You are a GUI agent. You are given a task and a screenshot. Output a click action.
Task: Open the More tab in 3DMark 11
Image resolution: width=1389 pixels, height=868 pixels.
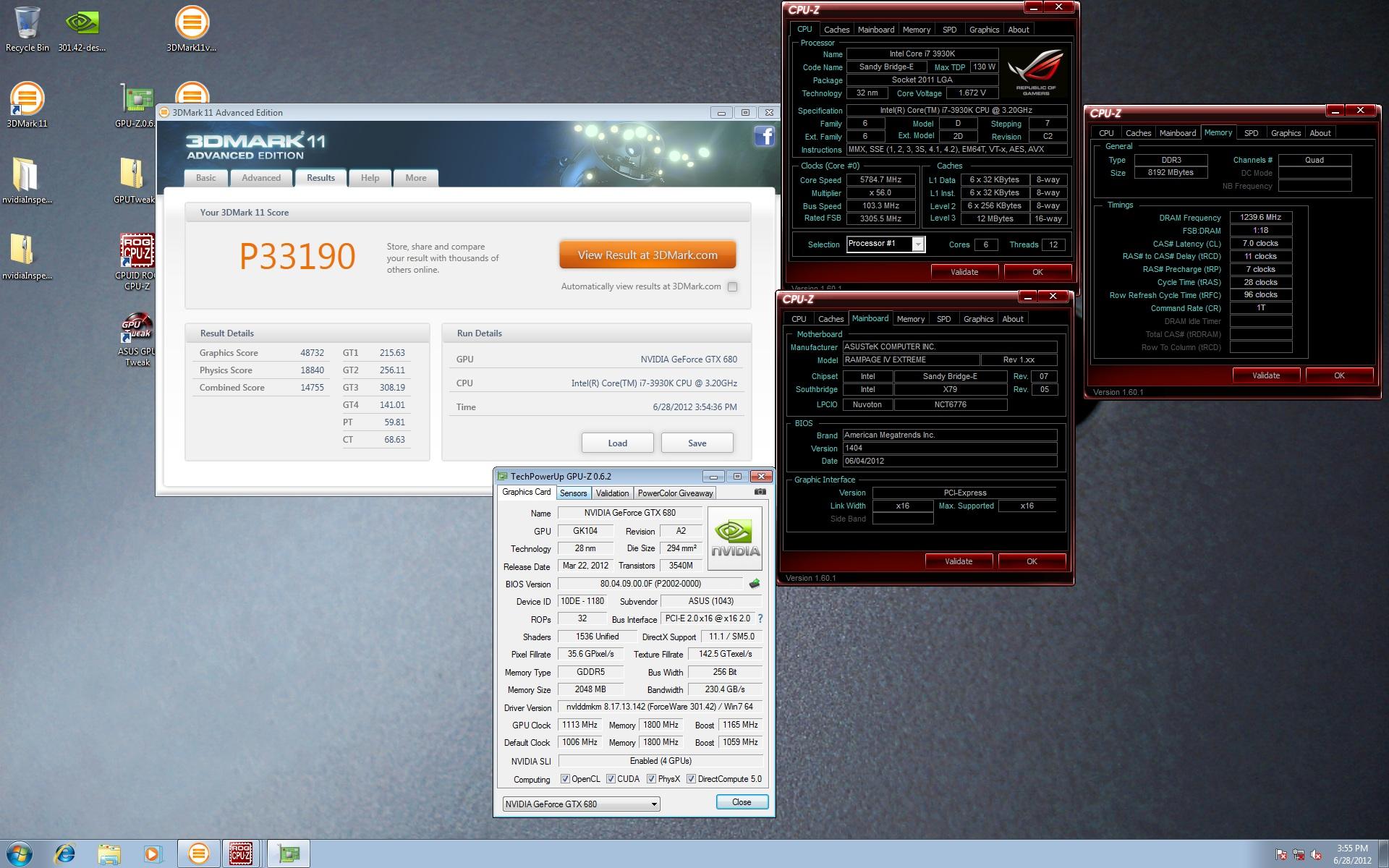click(416, 178)
